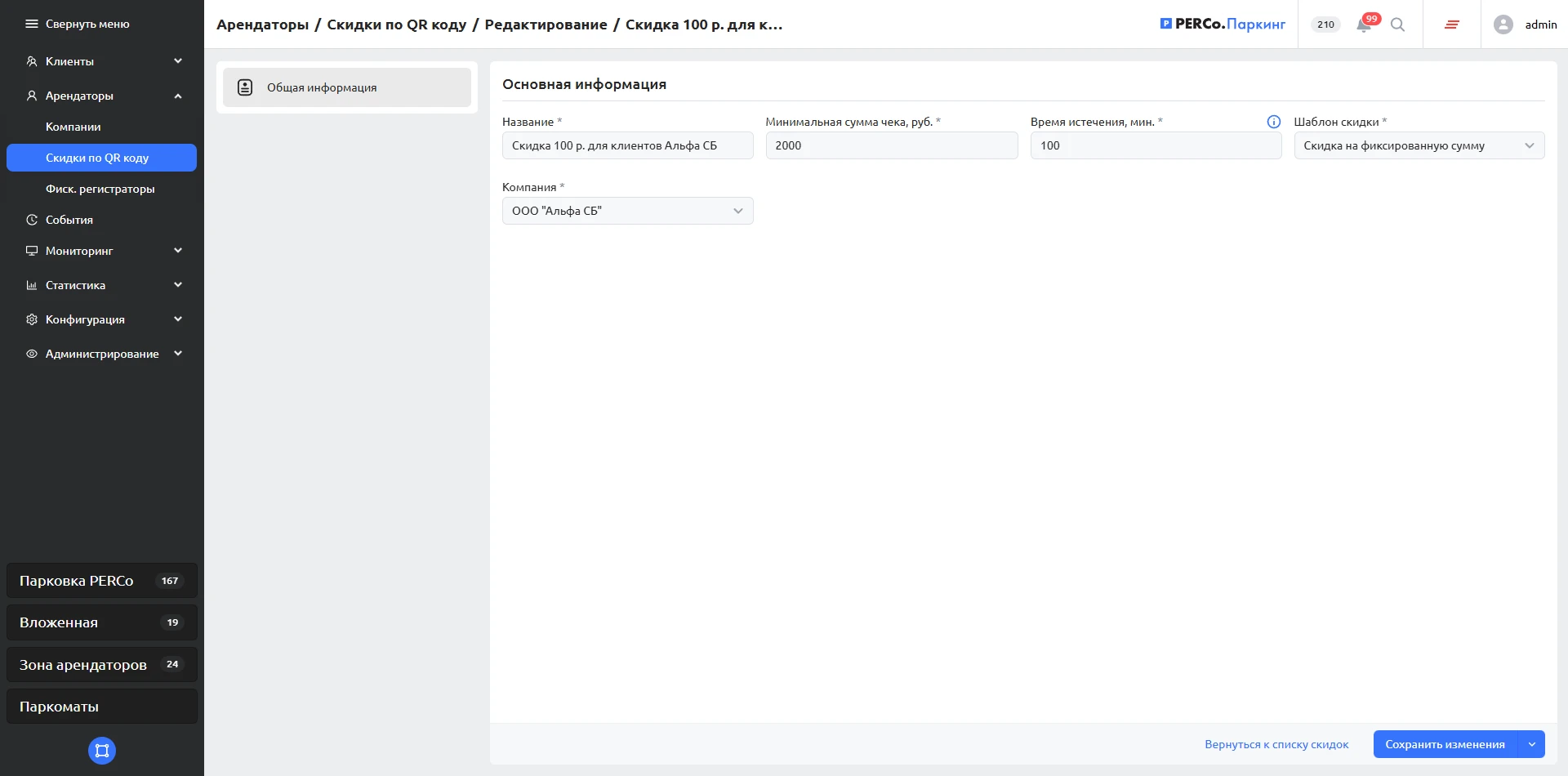The image size is (1568, 776).
Task: Open the Компания dropdown
Action: click(x=627, y=211)
